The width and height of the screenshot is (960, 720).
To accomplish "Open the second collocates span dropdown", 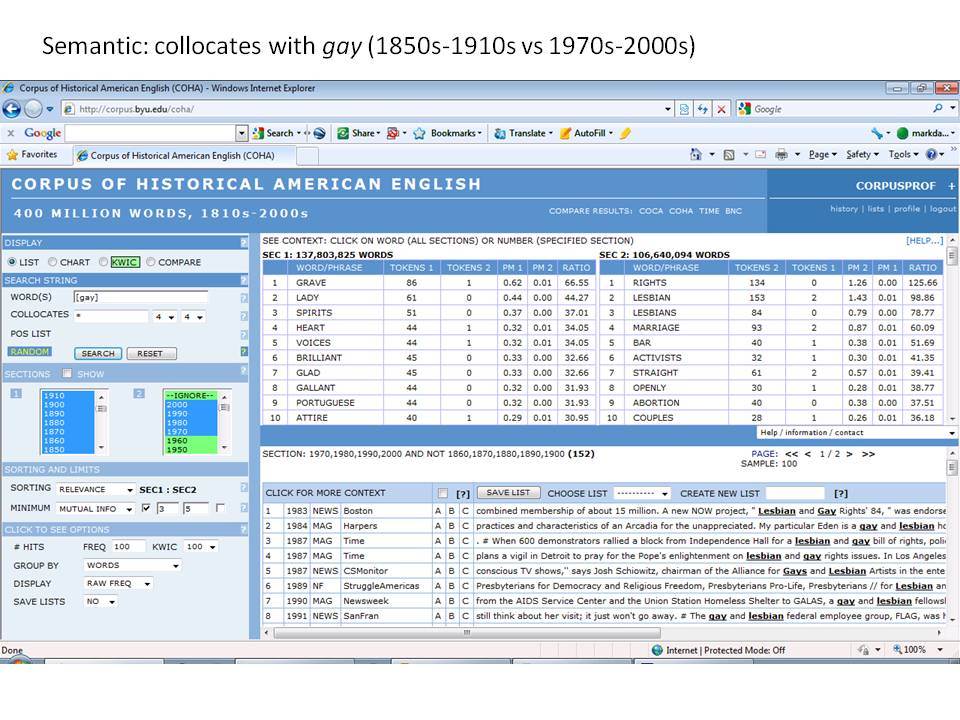I will [x=193, y=317].
